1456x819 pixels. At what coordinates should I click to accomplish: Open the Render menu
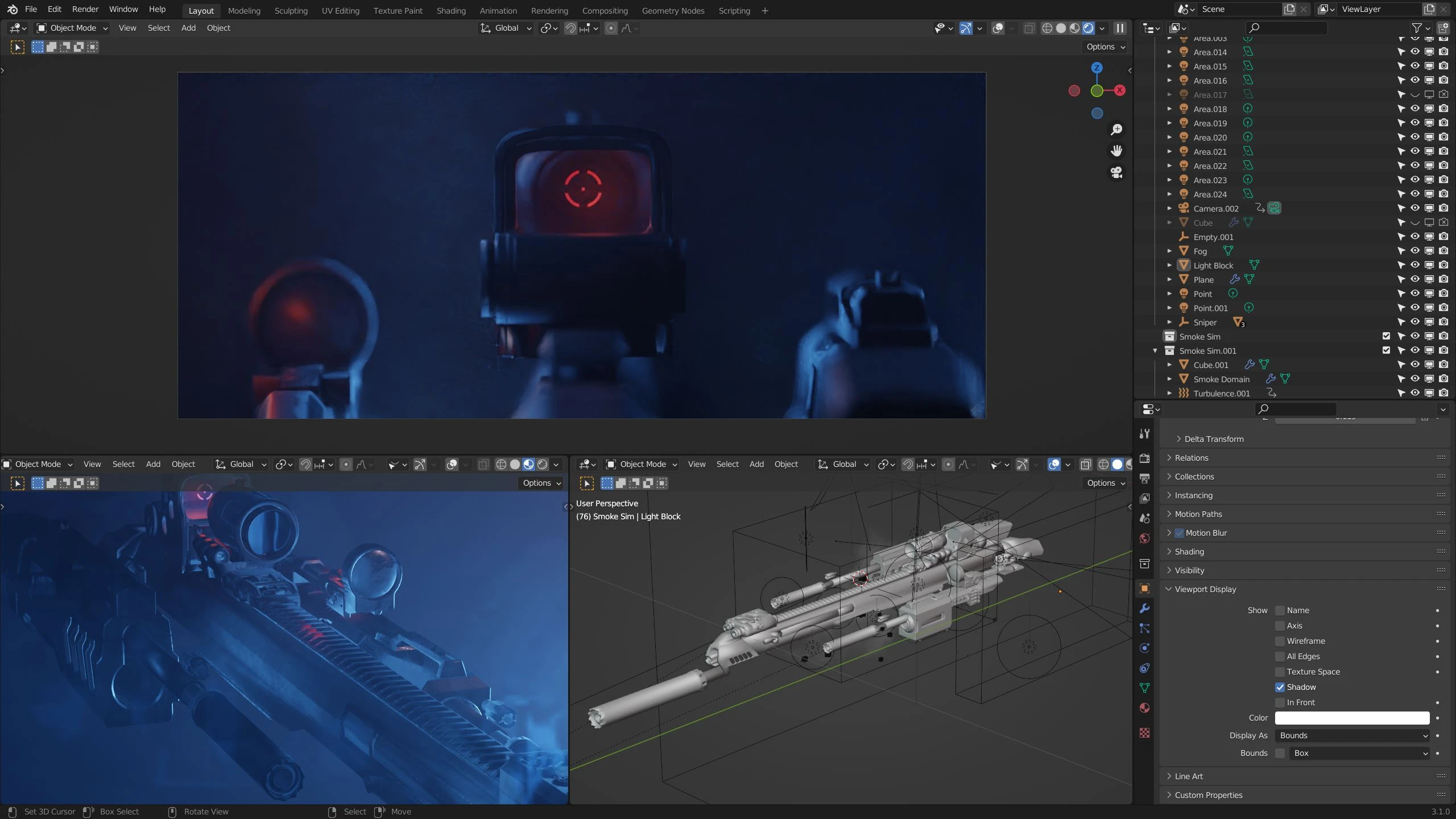[x=85, y=9]
